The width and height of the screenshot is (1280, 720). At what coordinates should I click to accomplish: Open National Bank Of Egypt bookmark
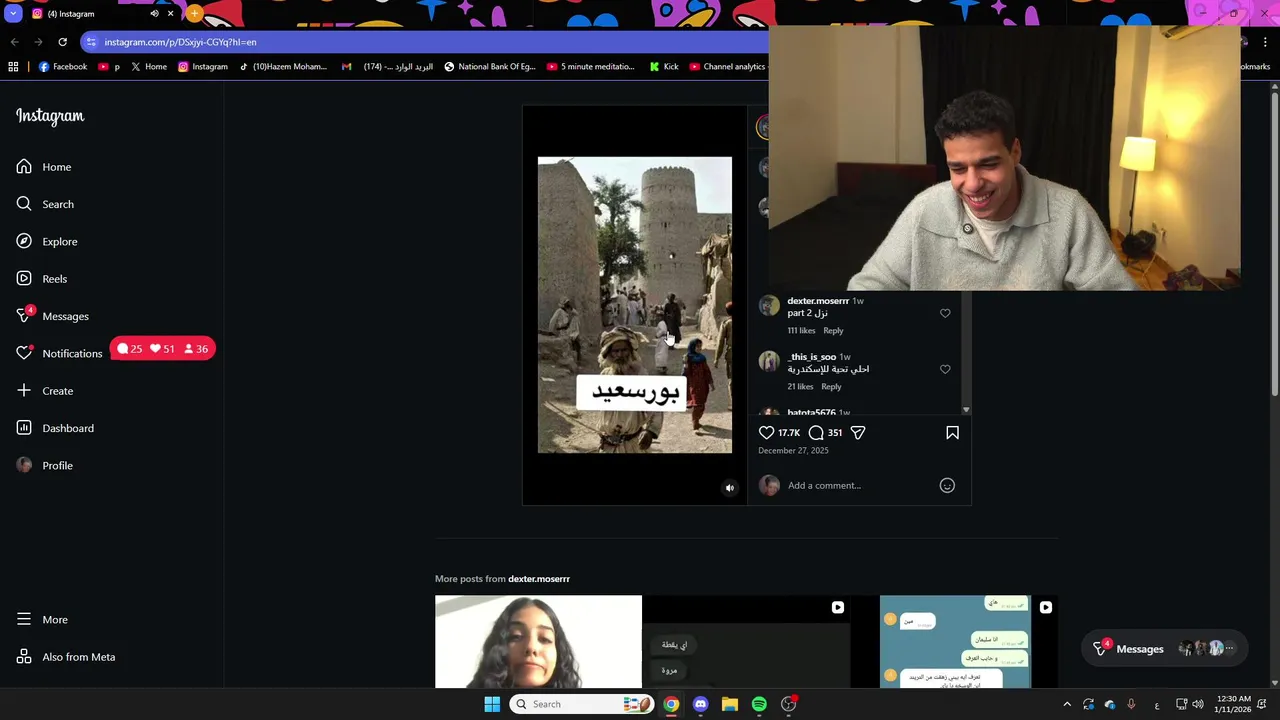tap(490, 67)
